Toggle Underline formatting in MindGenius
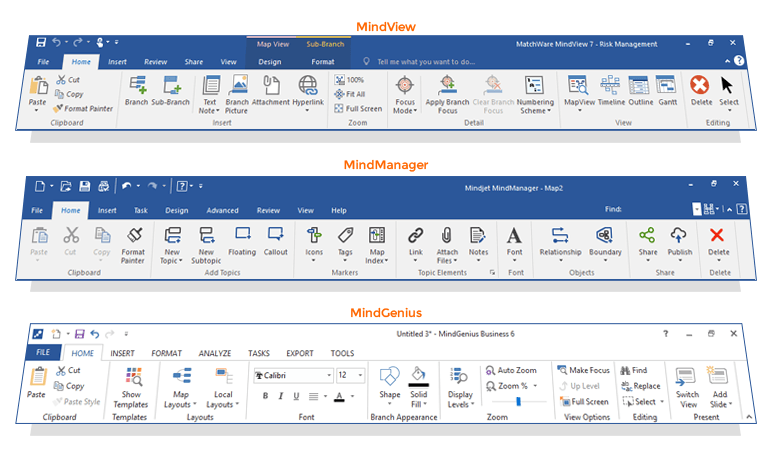The width and height of the screenshot is (777, 450). [296, 396]
